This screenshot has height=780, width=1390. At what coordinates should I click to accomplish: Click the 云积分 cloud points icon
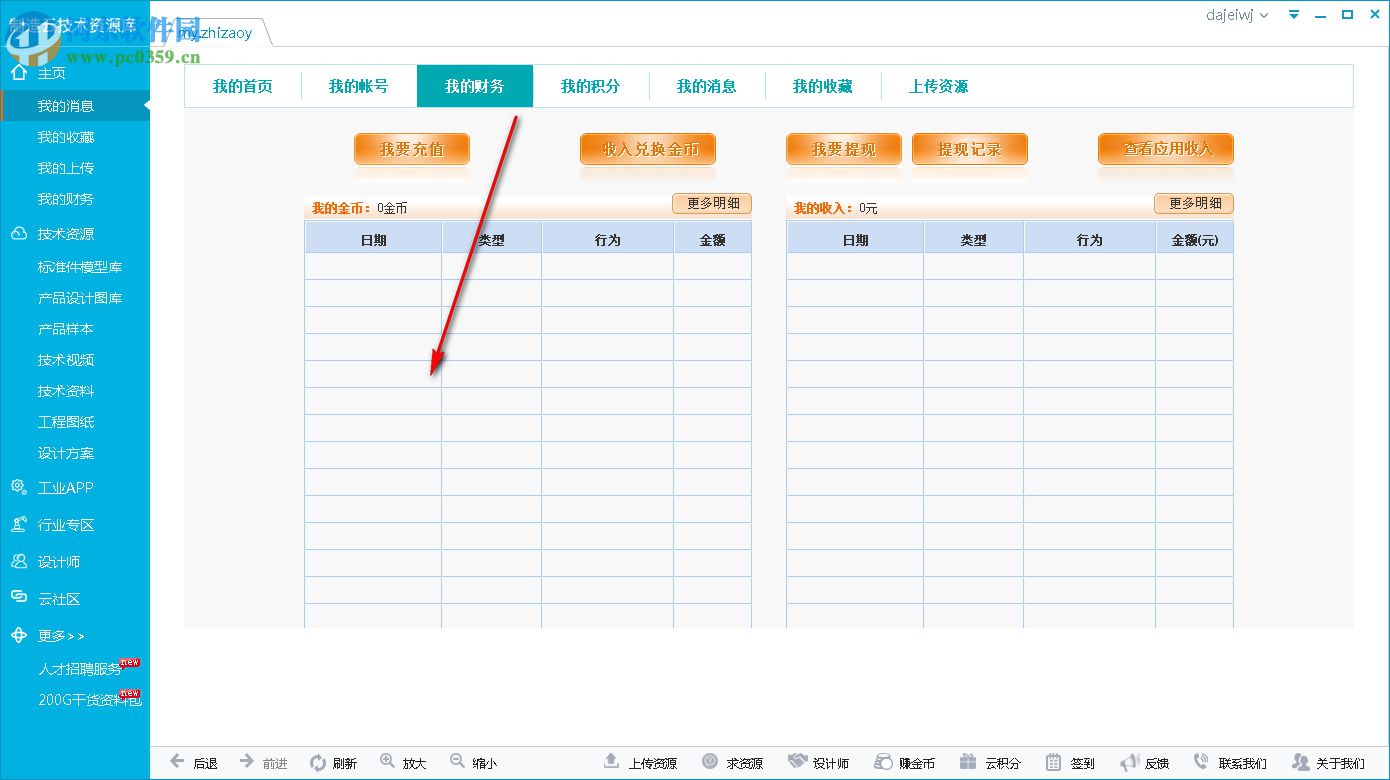point(967,760)
